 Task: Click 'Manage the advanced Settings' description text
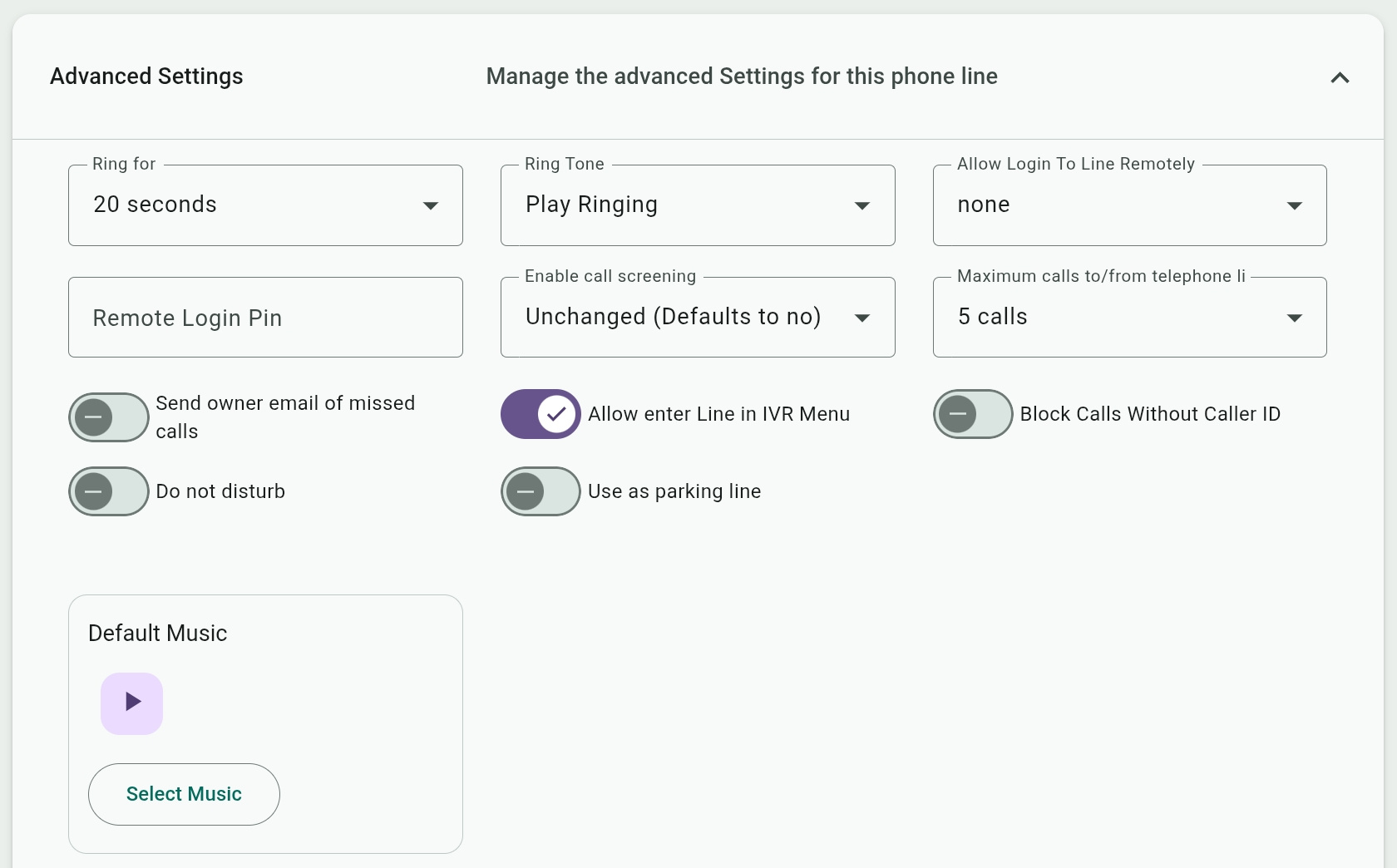coord(742,76)
